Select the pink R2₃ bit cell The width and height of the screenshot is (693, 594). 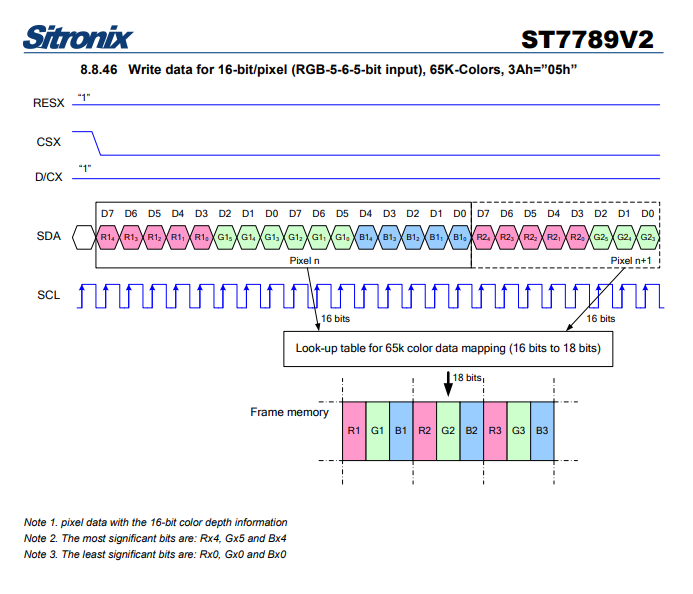(x=506, y=237)
